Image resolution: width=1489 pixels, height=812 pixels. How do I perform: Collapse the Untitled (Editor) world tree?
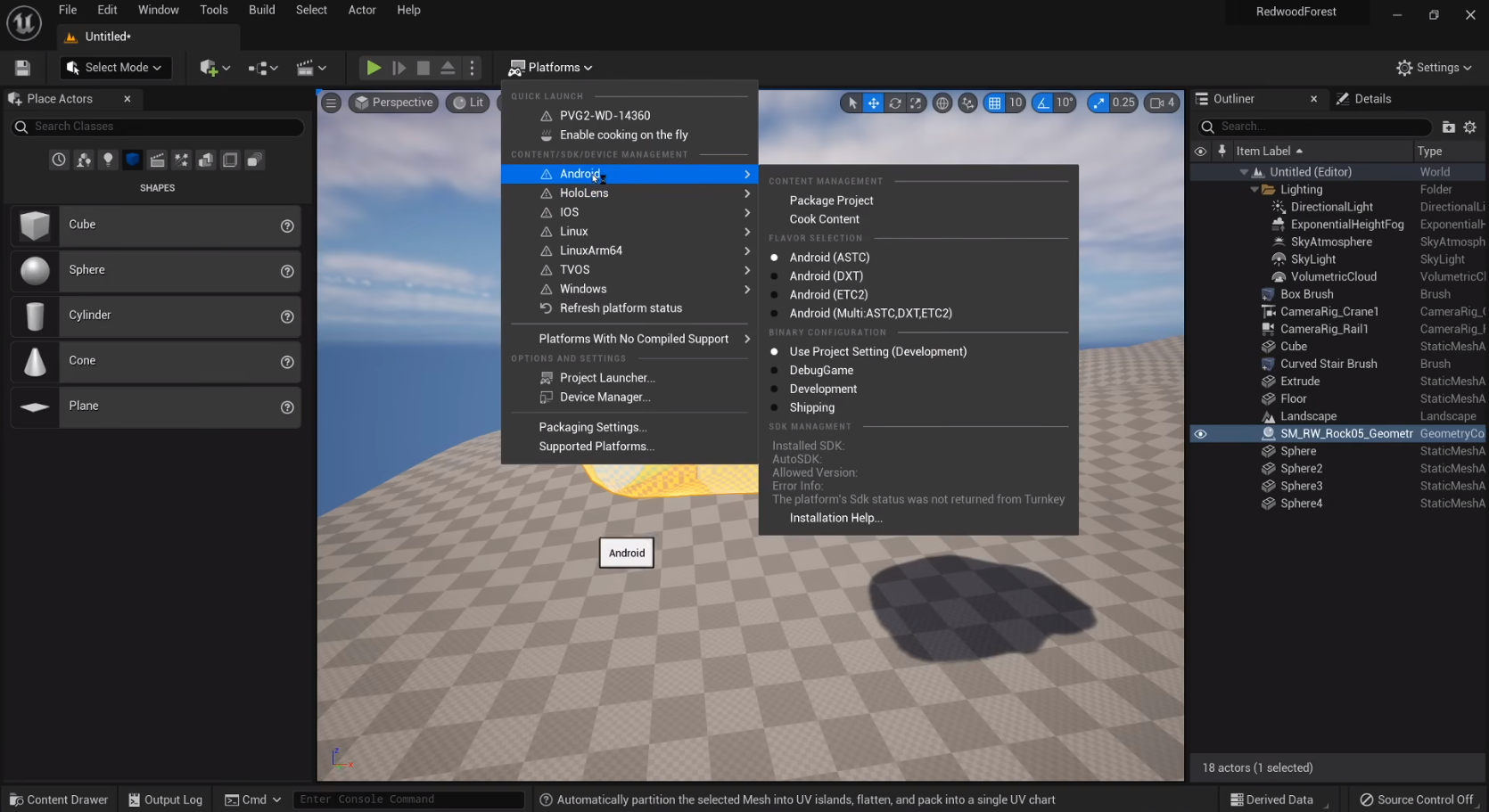1244,172
